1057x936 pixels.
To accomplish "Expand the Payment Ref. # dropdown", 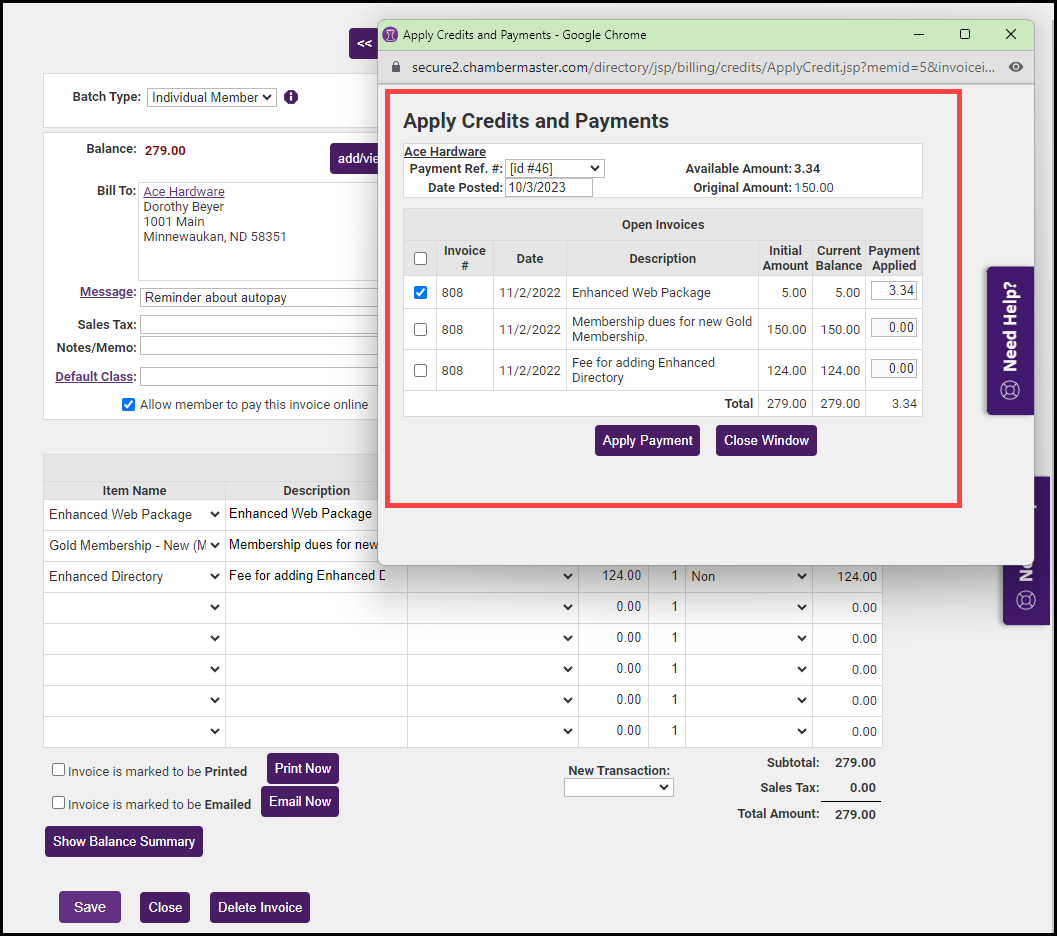I will 554,169.
